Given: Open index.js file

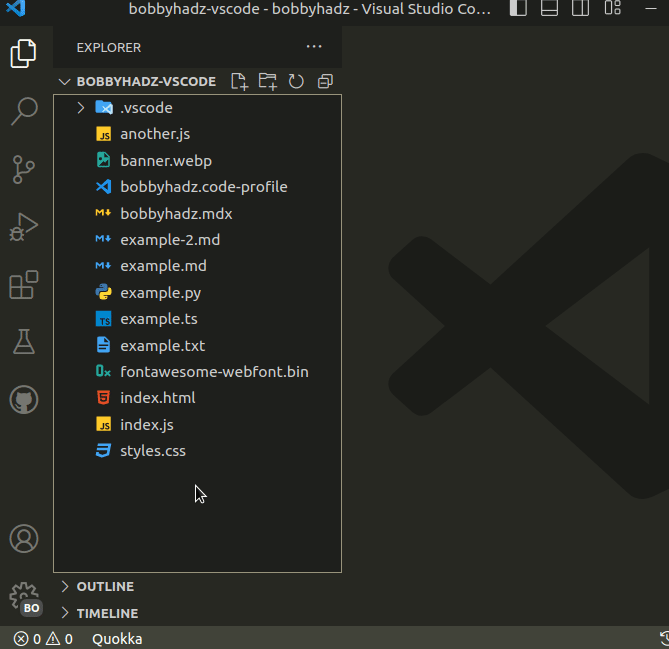Looking at the screenshot, I should [x=198, y=425].
